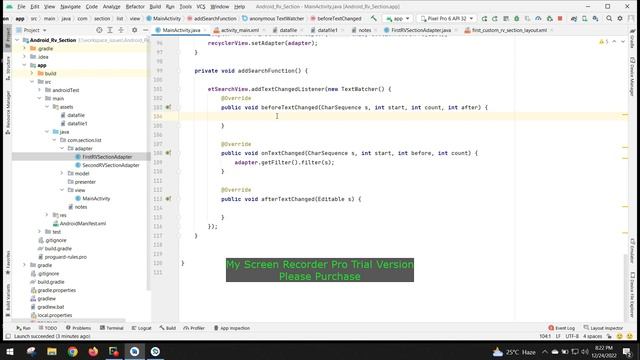Click the Windows Start button
Image resolution: width=640 pixels, height=360 pixels.
(x=10, y=351)
